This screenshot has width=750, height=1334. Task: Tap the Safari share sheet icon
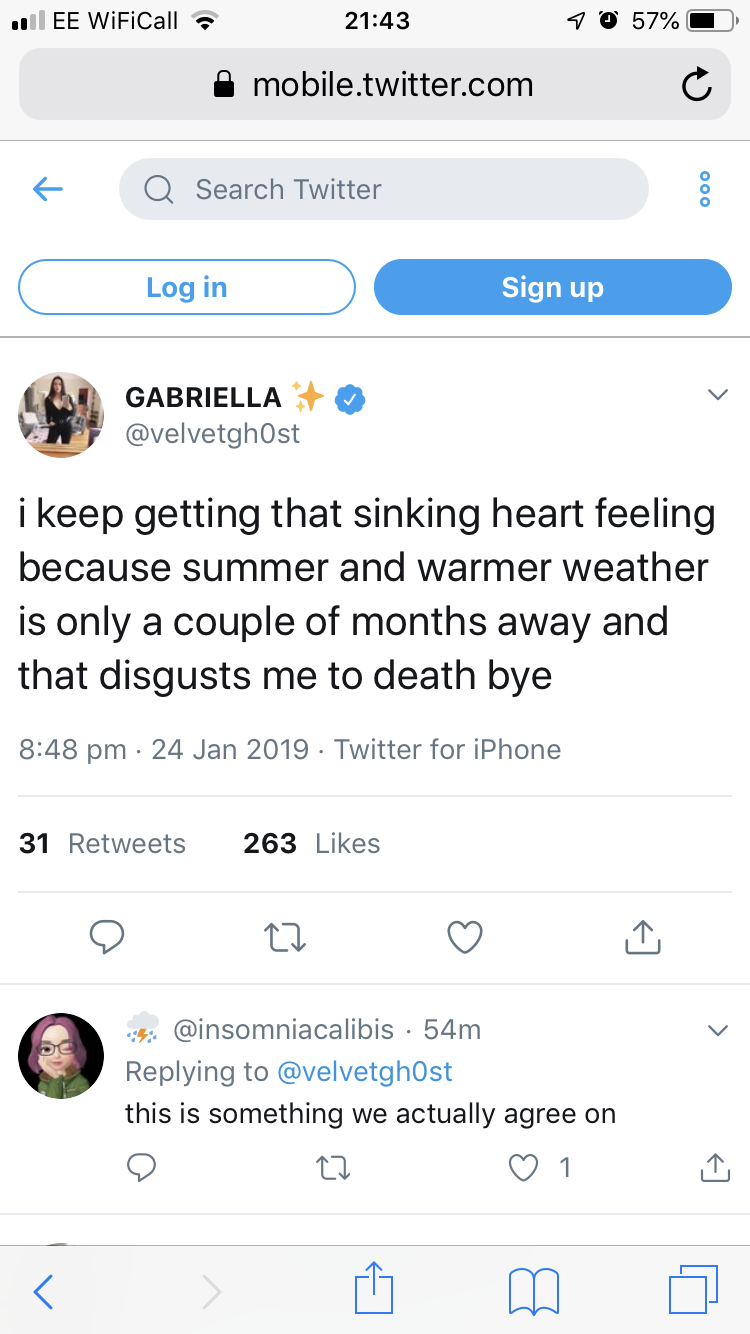(x=373, y=1287)
